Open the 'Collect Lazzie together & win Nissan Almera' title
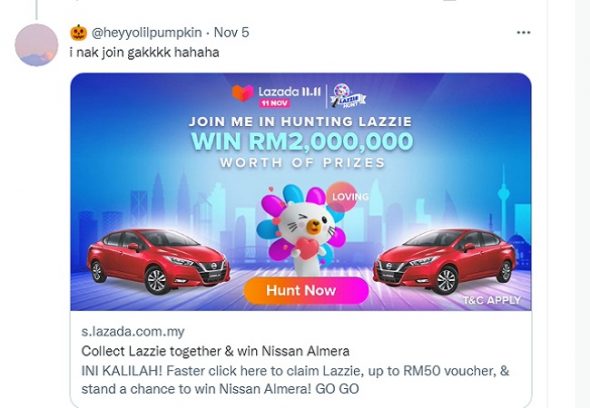Viewport: 590px width, 408px height. point(215,351)
